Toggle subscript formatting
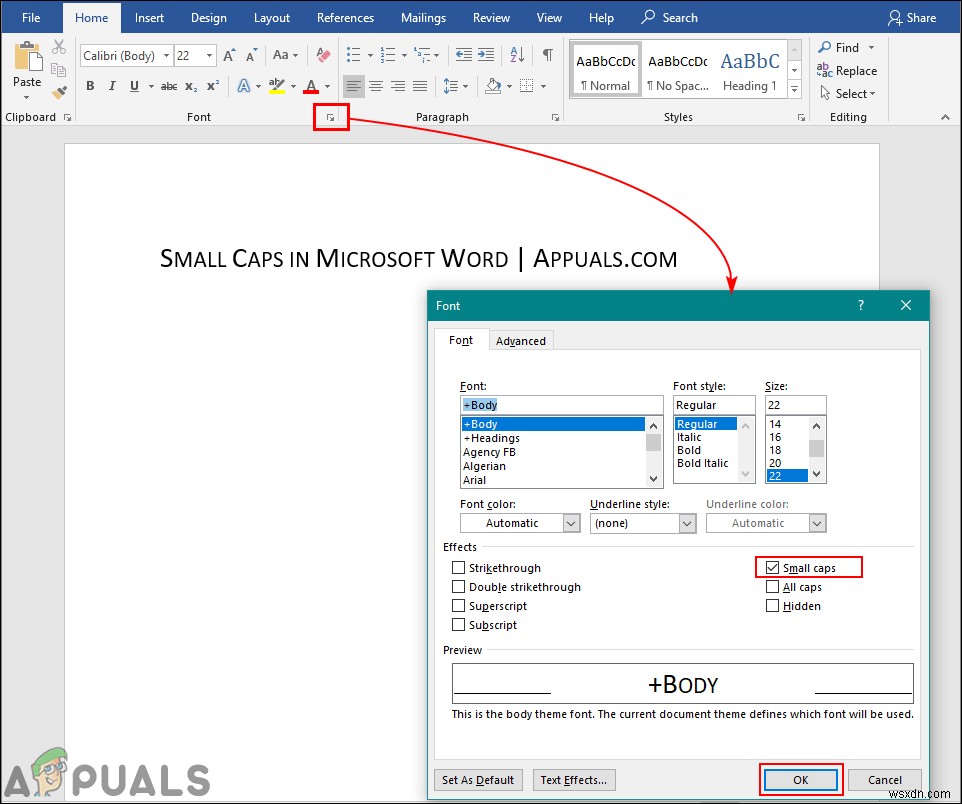 190,86
